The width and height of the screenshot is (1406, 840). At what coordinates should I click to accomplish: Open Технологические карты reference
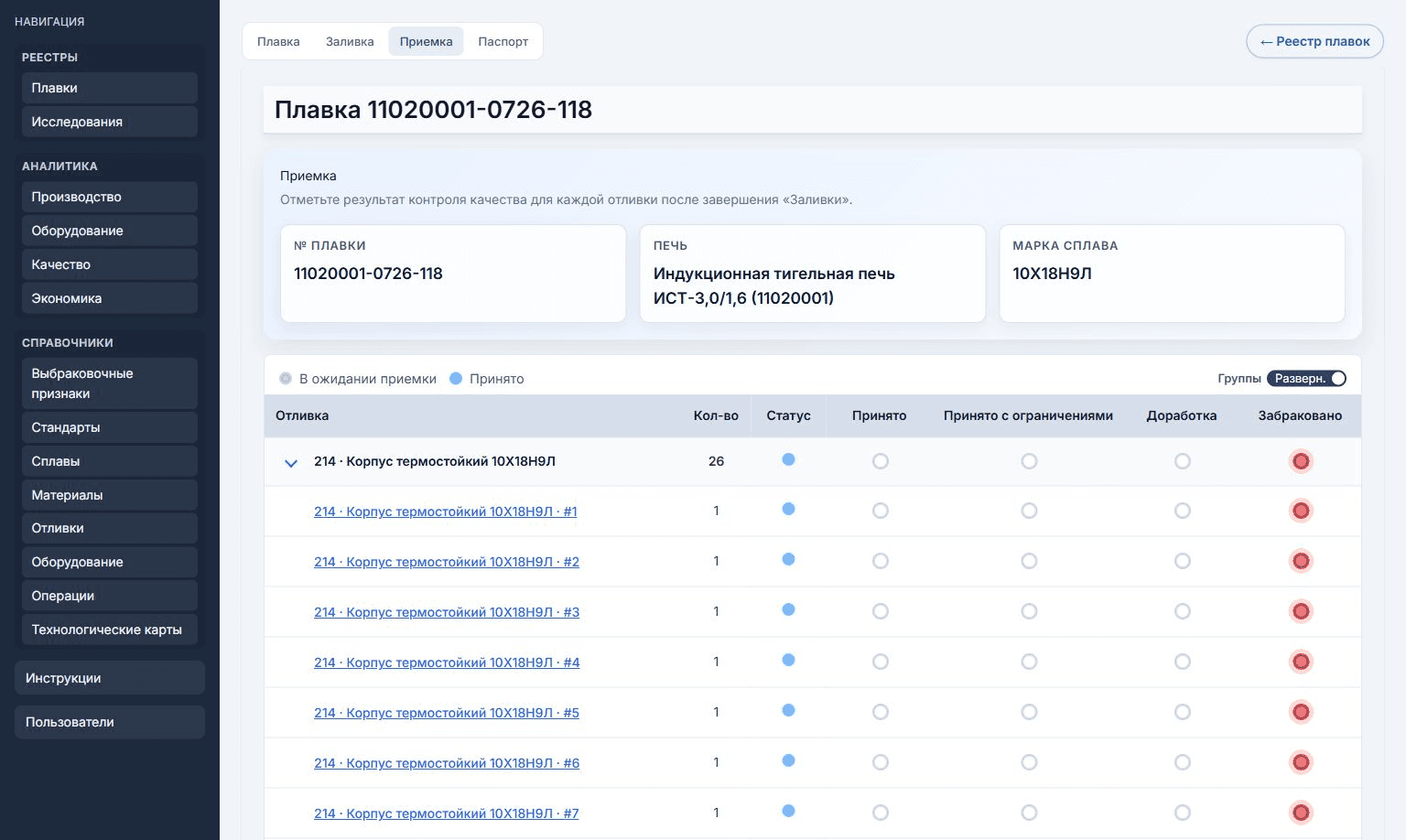tap(110, 630)
